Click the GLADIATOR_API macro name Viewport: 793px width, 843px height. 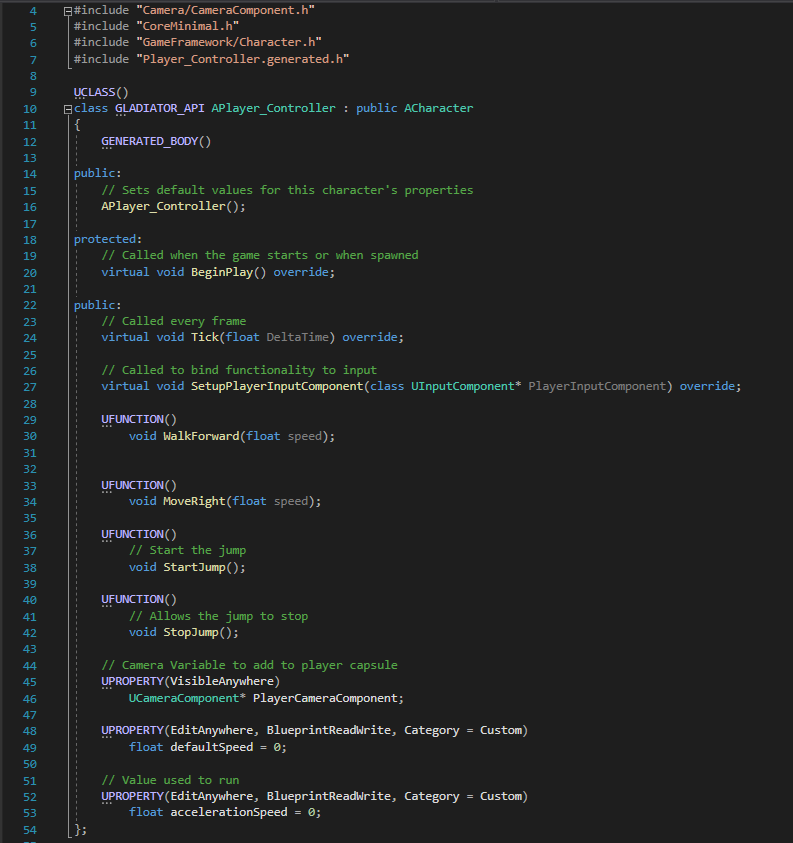point(160,108)
